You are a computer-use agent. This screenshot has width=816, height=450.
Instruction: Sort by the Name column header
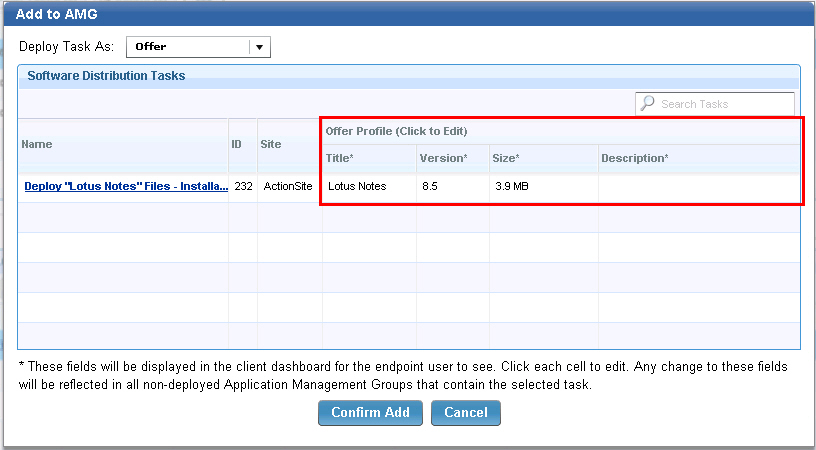pyautogui.click(x=124, y=145)
